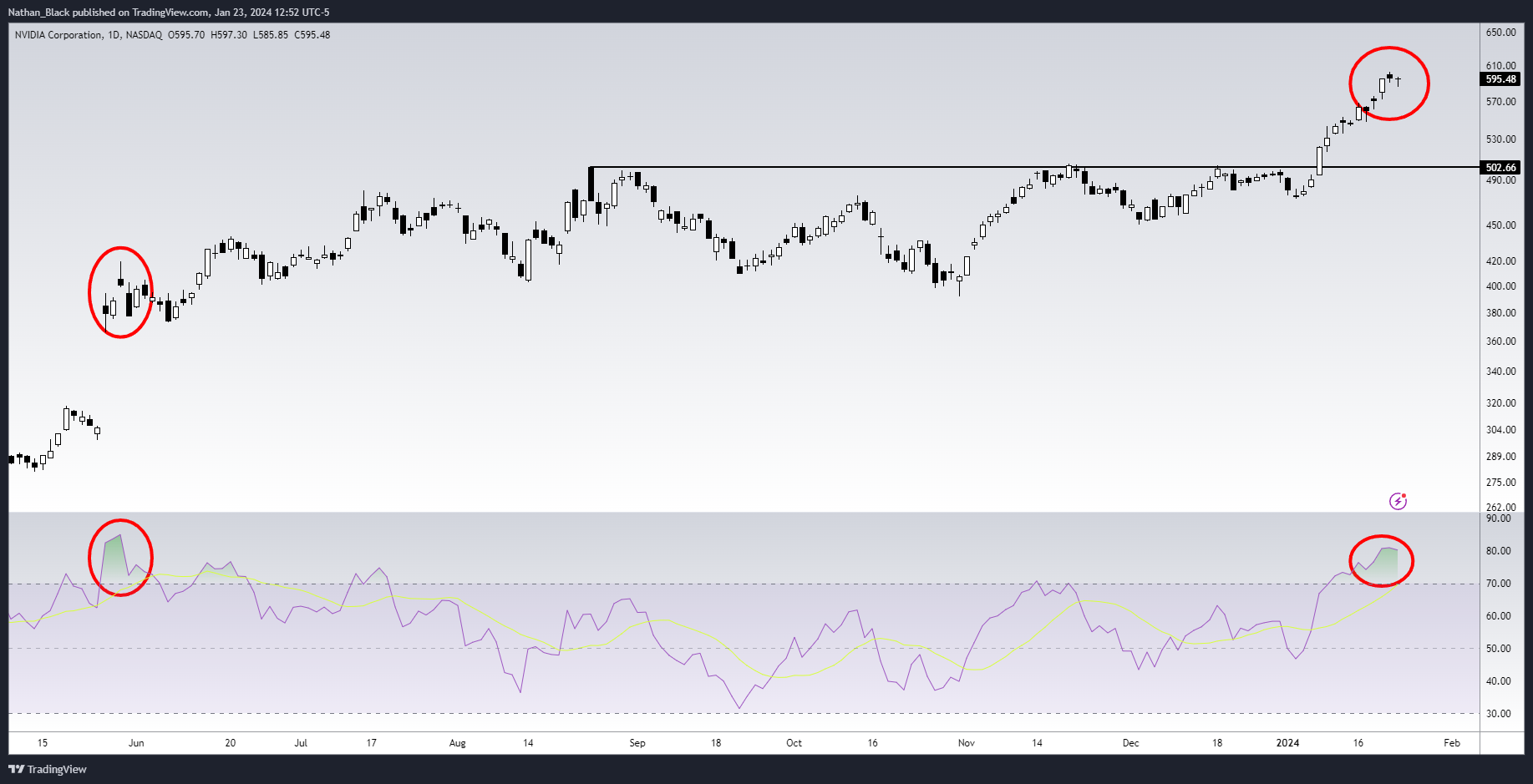Click the RSI scale value 70.00
Viewport: 1533px width, 784px height.
pyautogui.click(x=1499, y=584)
